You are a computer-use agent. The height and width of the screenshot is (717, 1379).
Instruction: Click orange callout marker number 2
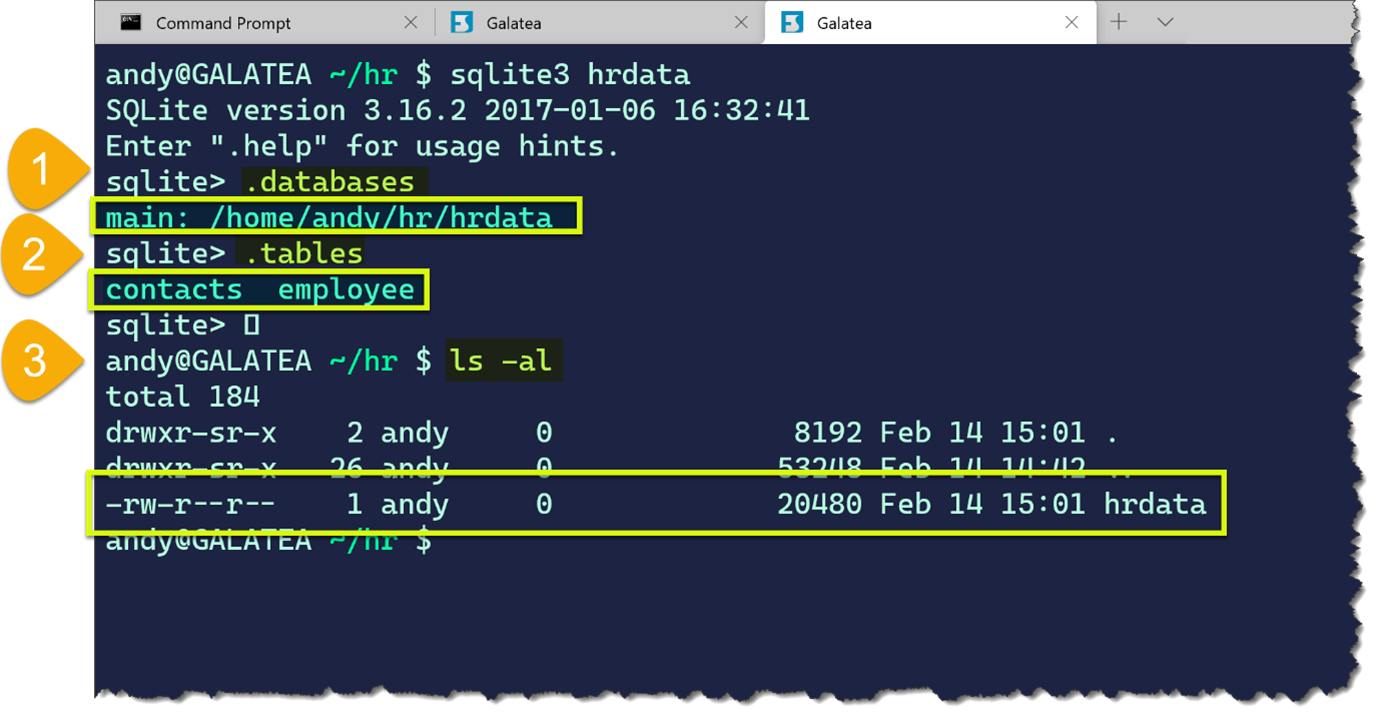coord(36,254)
